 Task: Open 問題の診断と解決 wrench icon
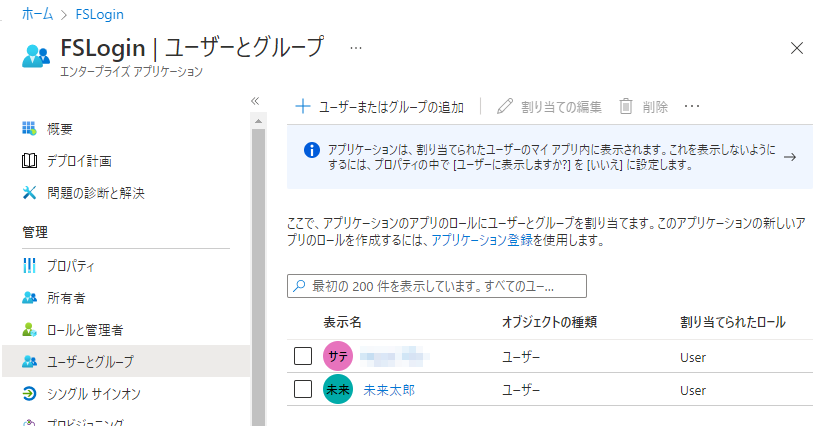coord(29,193)
